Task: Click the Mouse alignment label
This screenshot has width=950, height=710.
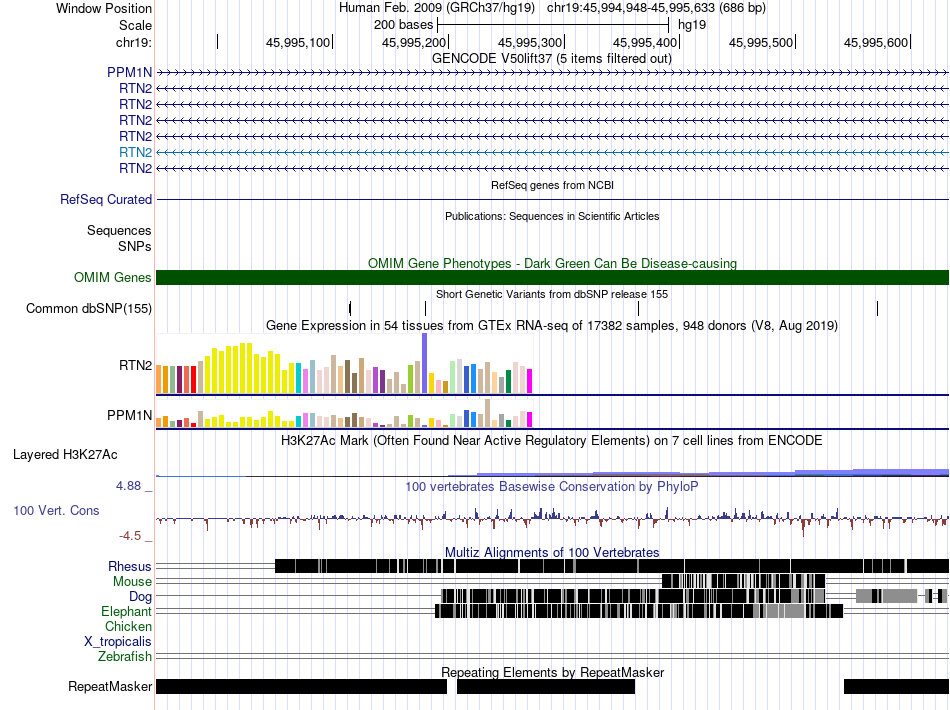Action: pyautogui.click(x=132, y=582)
